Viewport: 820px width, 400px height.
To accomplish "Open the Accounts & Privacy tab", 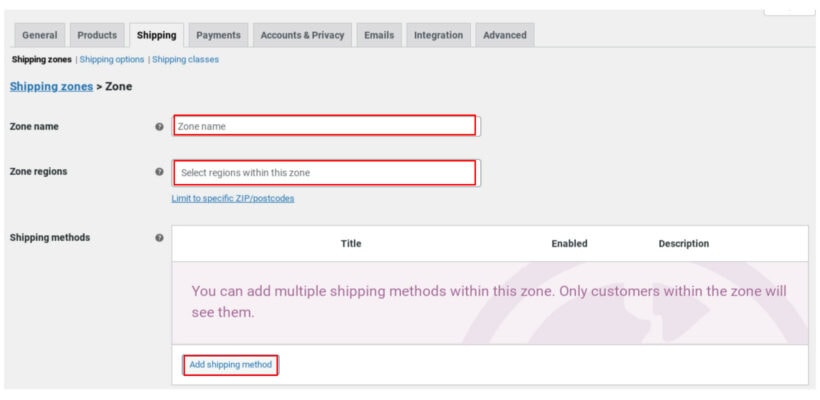I will [302, 35].
